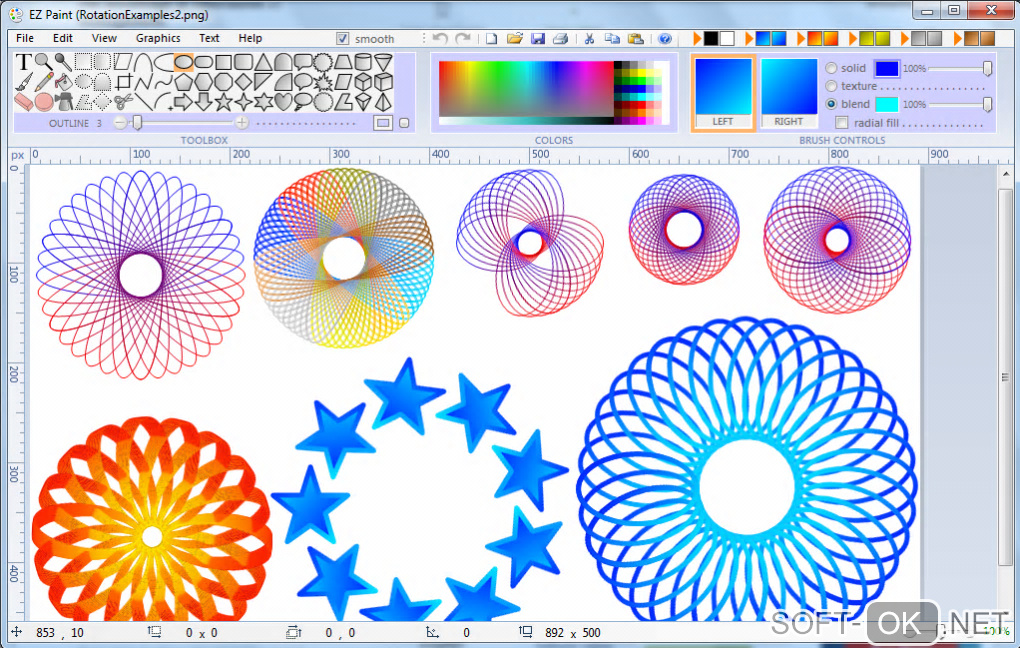
Task: Select the RIGHT brush preview
Action: click(788, 93)
